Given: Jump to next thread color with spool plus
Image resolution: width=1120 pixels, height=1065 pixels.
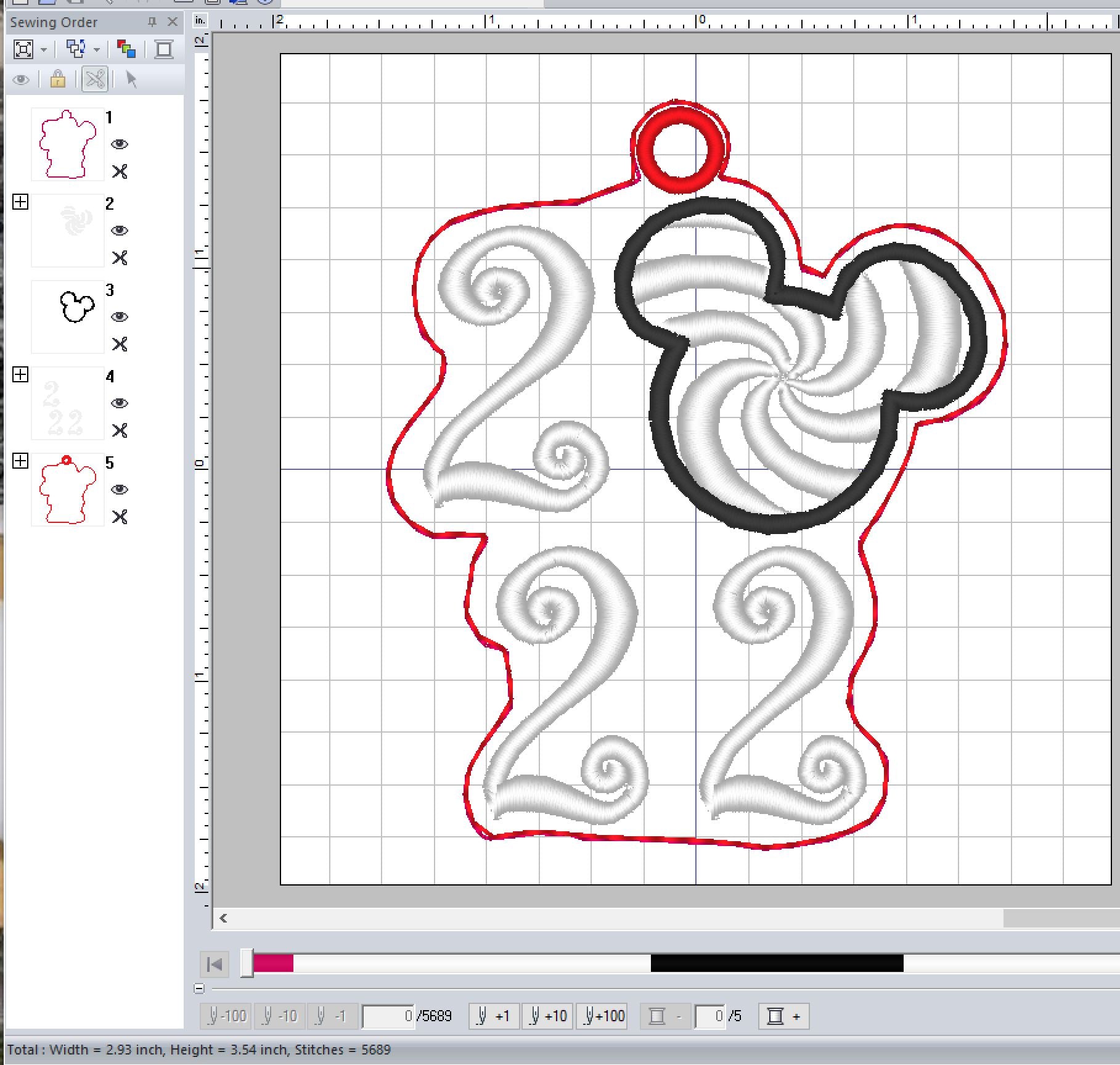Looking at the screenshot, I should [783, 1016].
